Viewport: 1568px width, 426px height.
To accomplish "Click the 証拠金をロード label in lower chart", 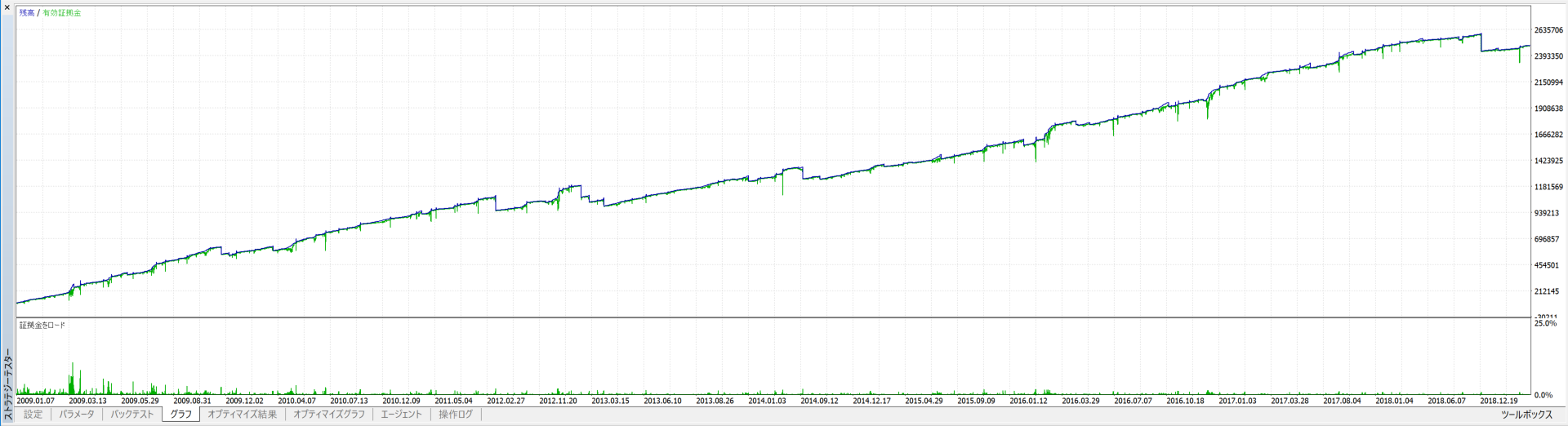I will 42,326.
